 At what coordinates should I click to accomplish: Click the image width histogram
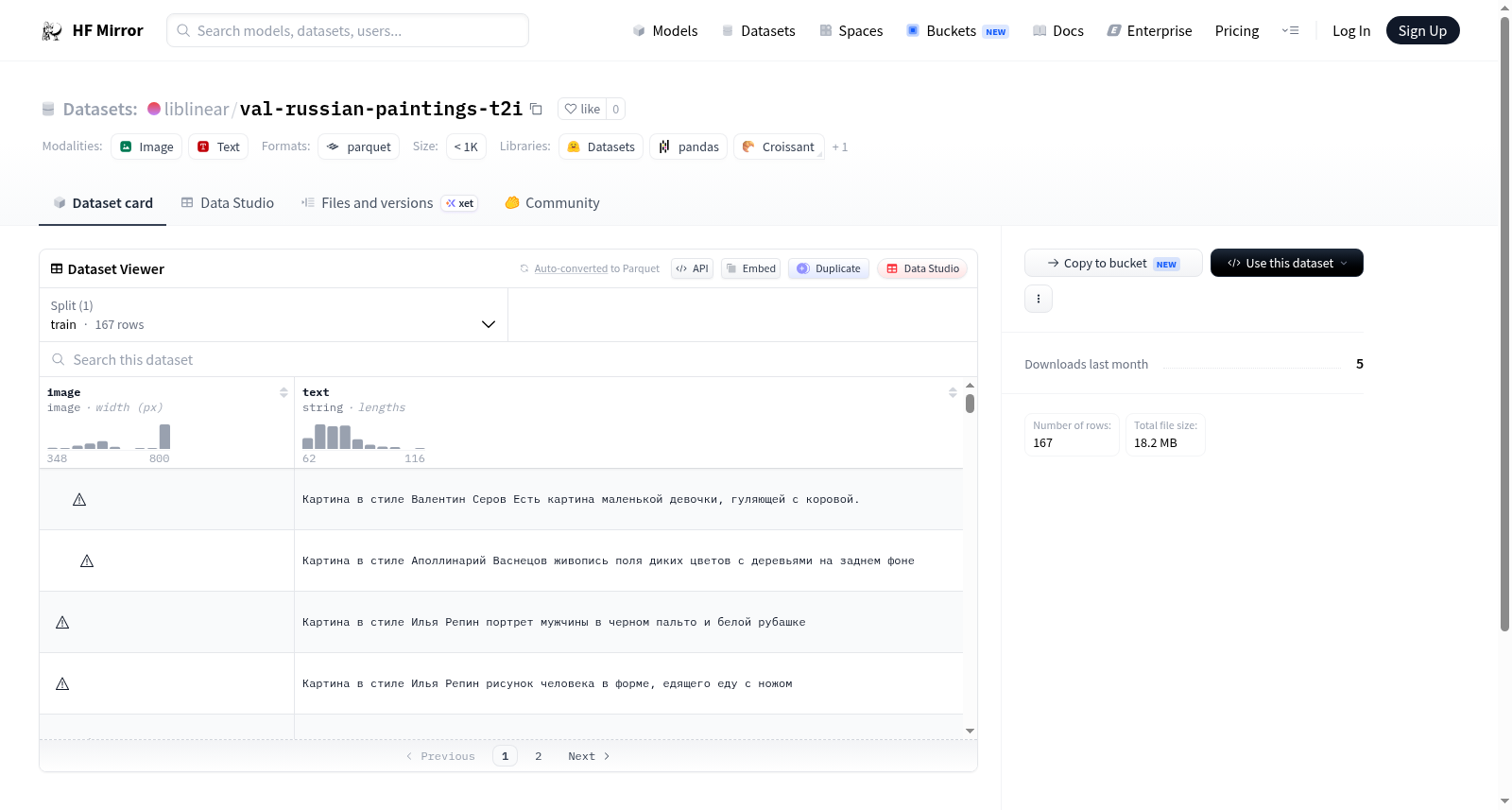pyautogui.click(x=109, y=436)
